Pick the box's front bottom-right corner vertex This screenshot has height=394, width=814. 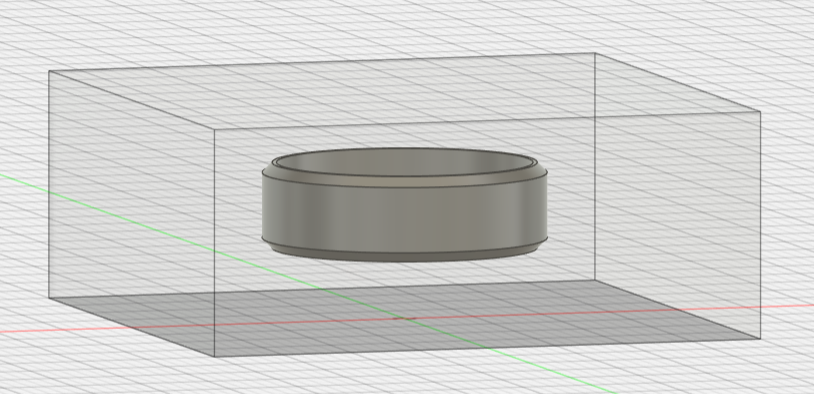click(761, 339)
